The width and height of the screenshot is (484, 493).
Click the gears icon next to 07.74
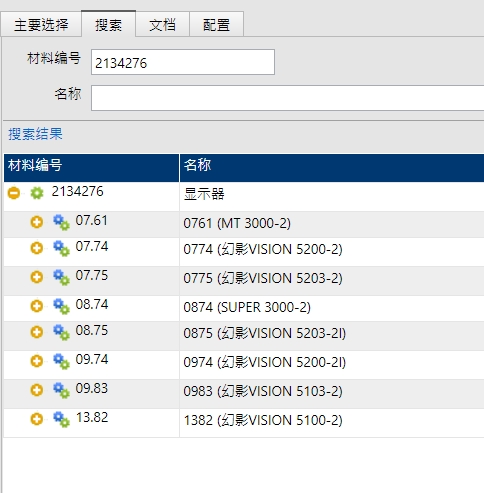(x=61, y=248)
